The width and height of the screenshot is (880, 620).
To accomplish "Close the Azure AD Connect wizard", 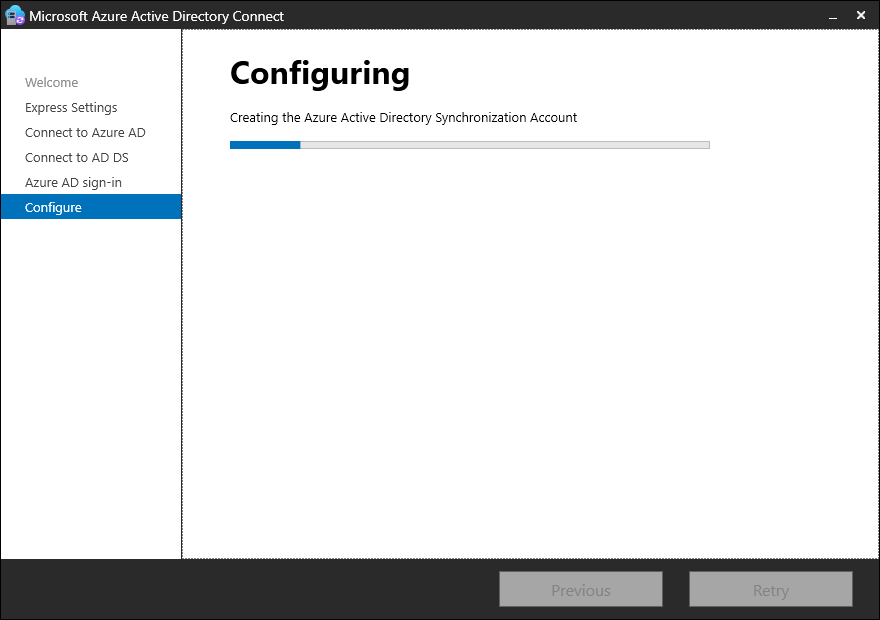I will 861,16.
